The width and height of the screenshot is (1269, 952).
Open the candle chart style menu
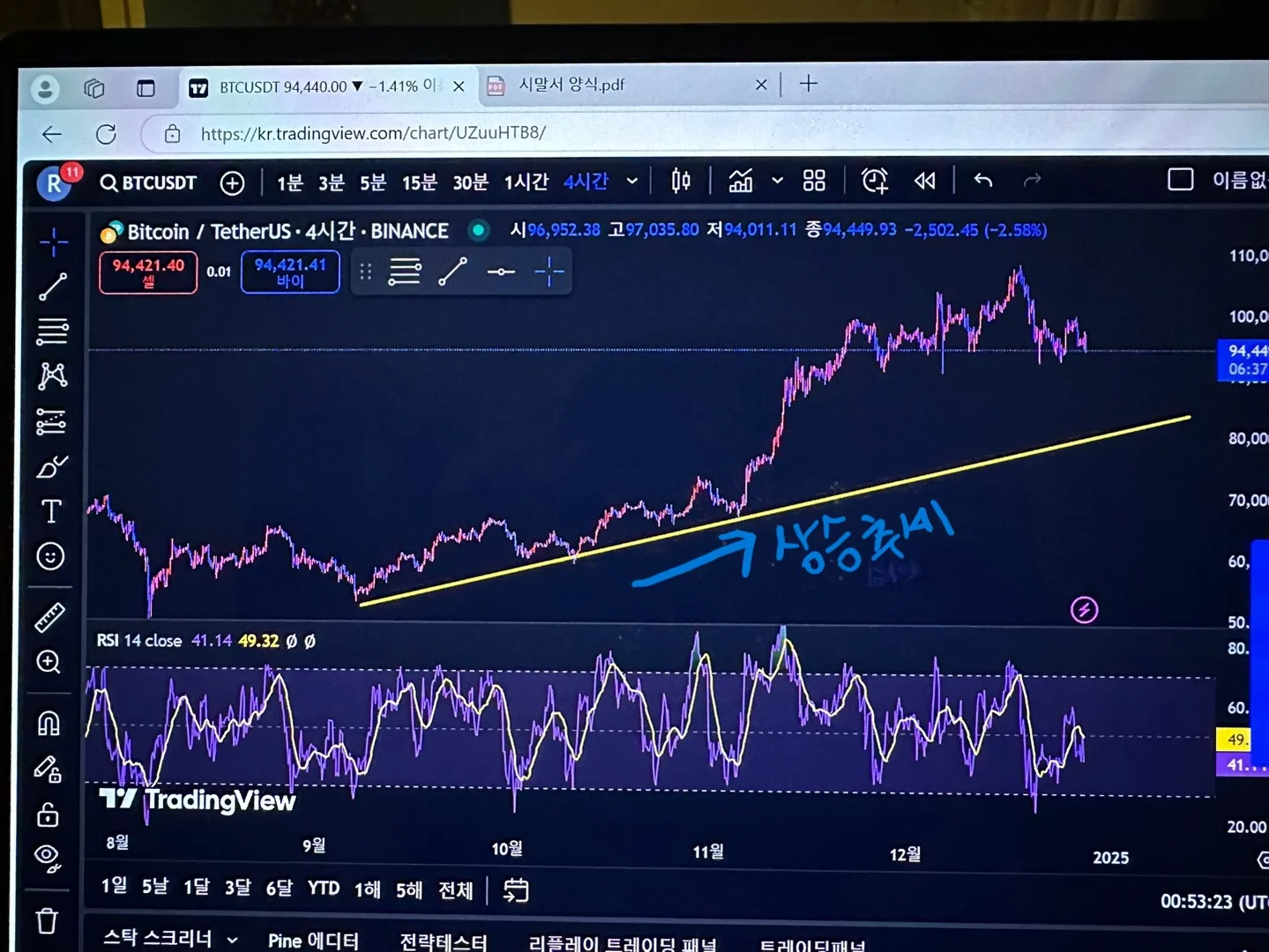click(681, 181)
